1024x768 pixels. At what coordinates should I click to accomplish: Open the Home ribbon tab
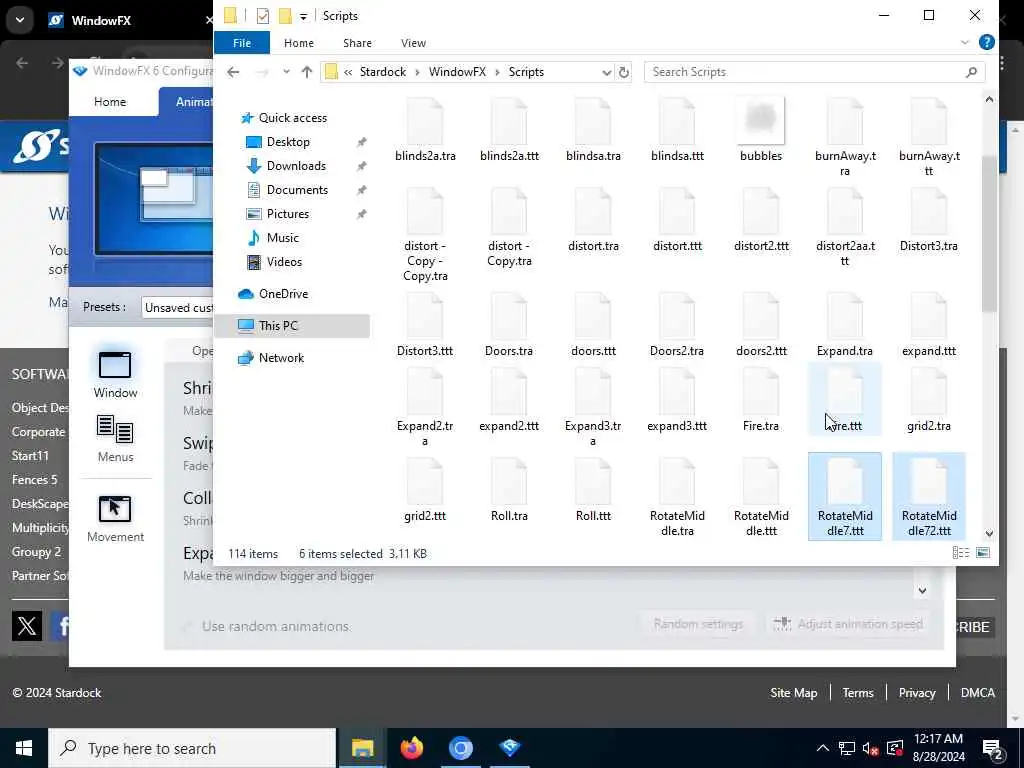point(298,42)
